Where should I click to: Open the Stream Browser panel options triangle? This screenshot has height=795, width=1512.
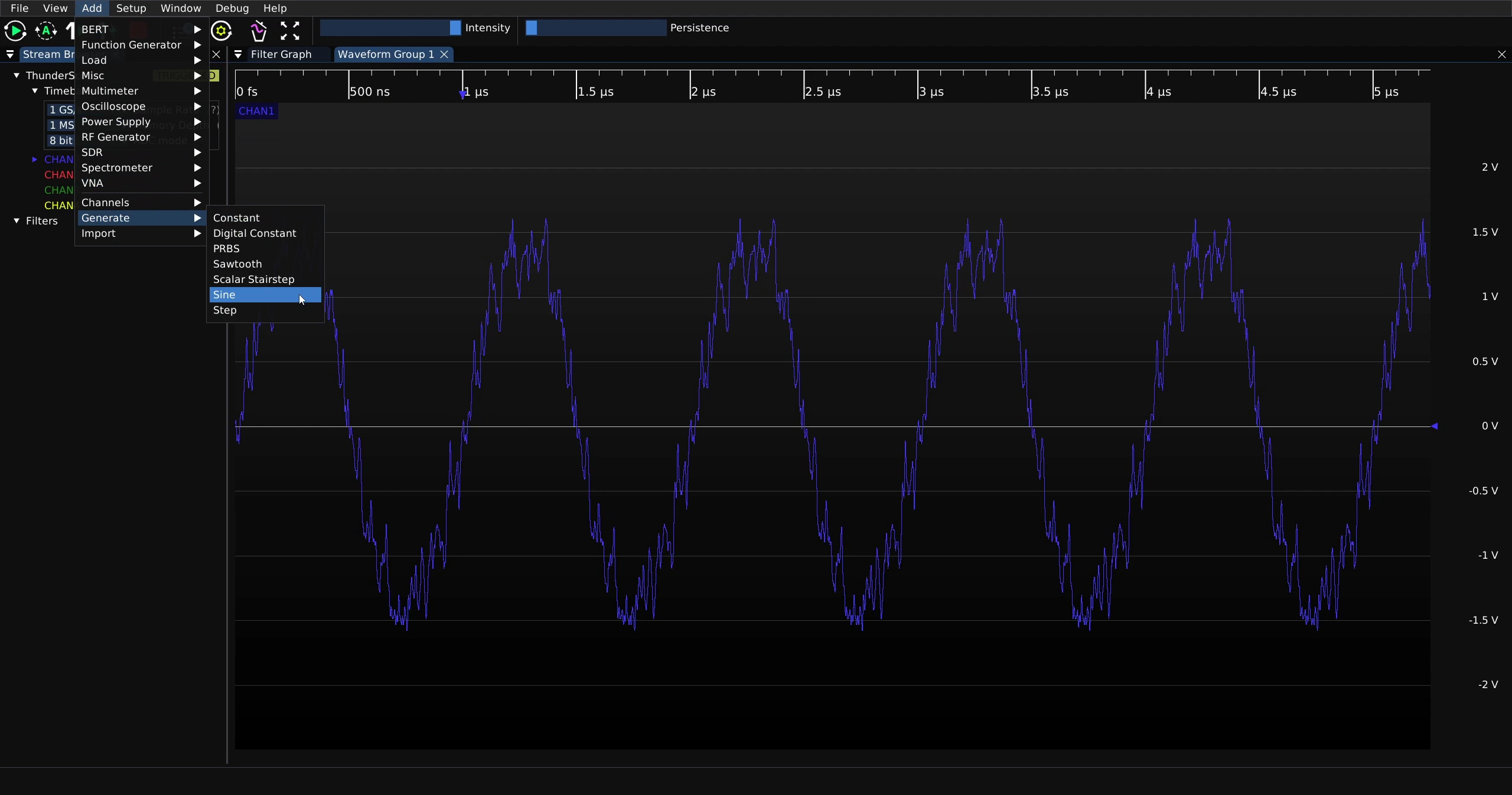coord(10,54)
